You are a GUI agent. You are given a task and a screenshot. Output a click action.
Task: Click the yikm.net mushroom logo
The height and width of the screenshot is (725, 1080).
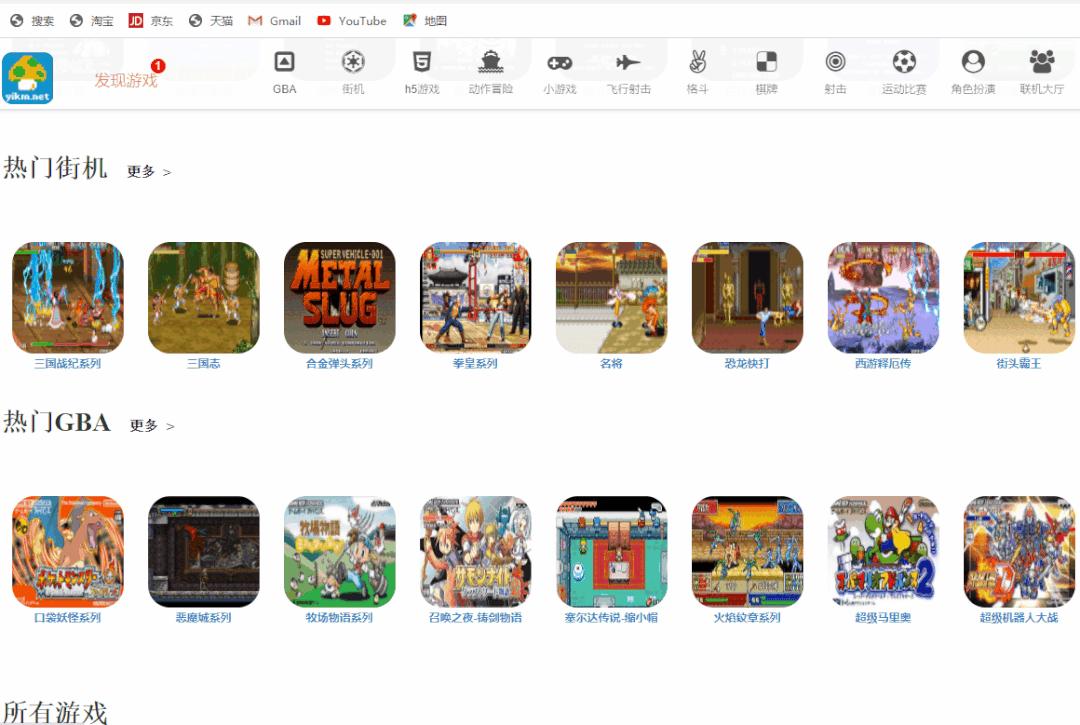(x=28, y=78)
